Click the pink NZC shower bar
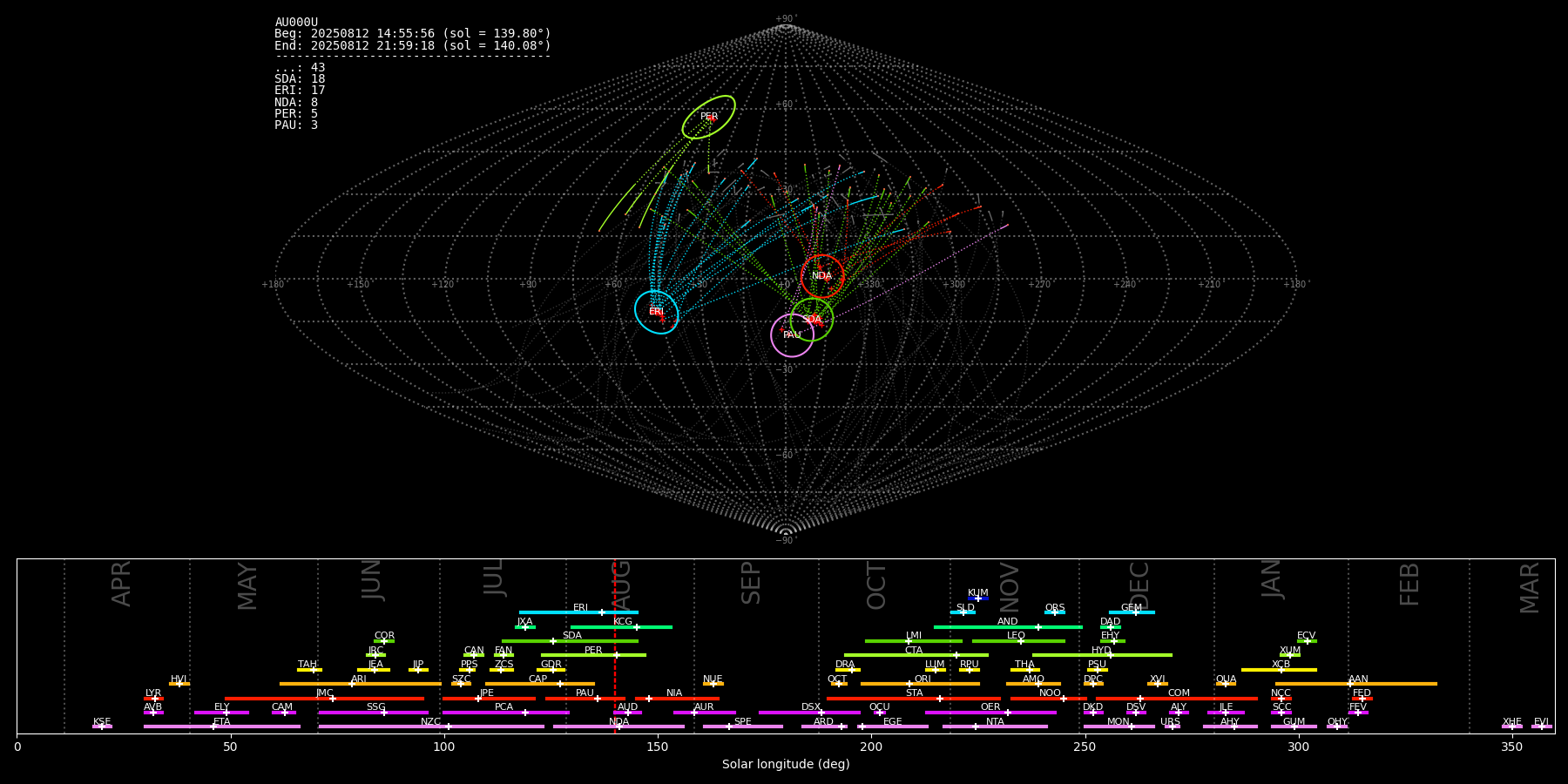 [431, 727]
